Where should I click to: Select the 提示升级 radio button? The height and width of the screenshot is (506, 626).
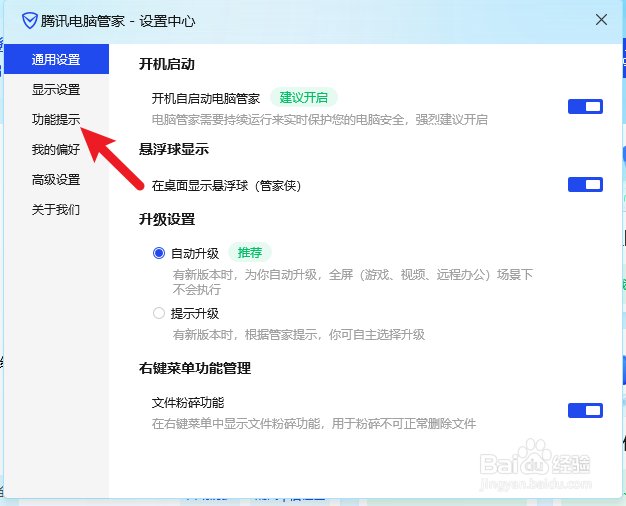tap(159, 313)
